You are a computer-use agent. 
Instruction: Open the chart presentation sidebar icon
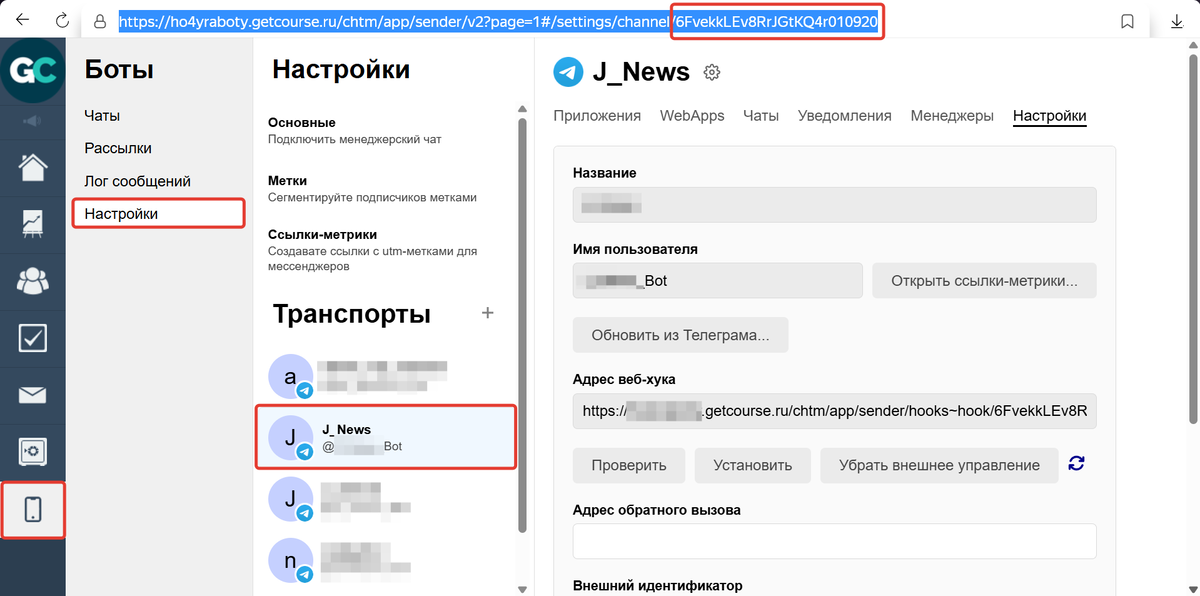coord(32,223)
